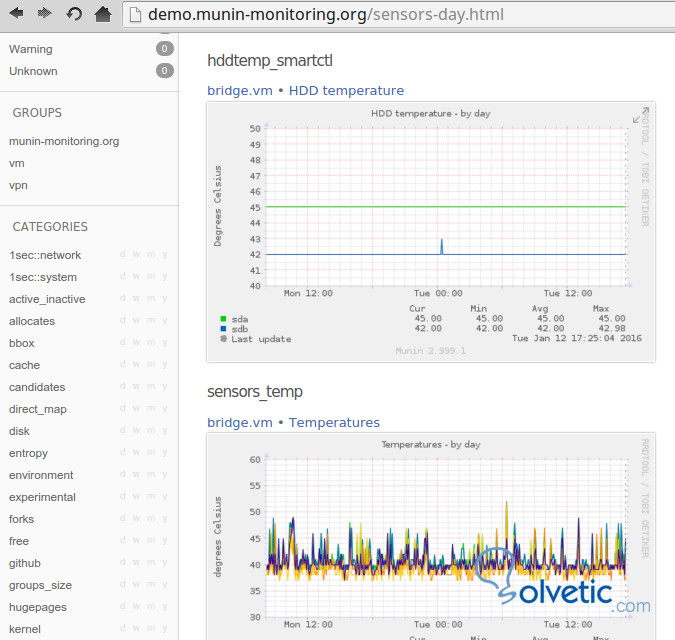
Task: Click the grey Last update legend marker
Action: point(223,339)
